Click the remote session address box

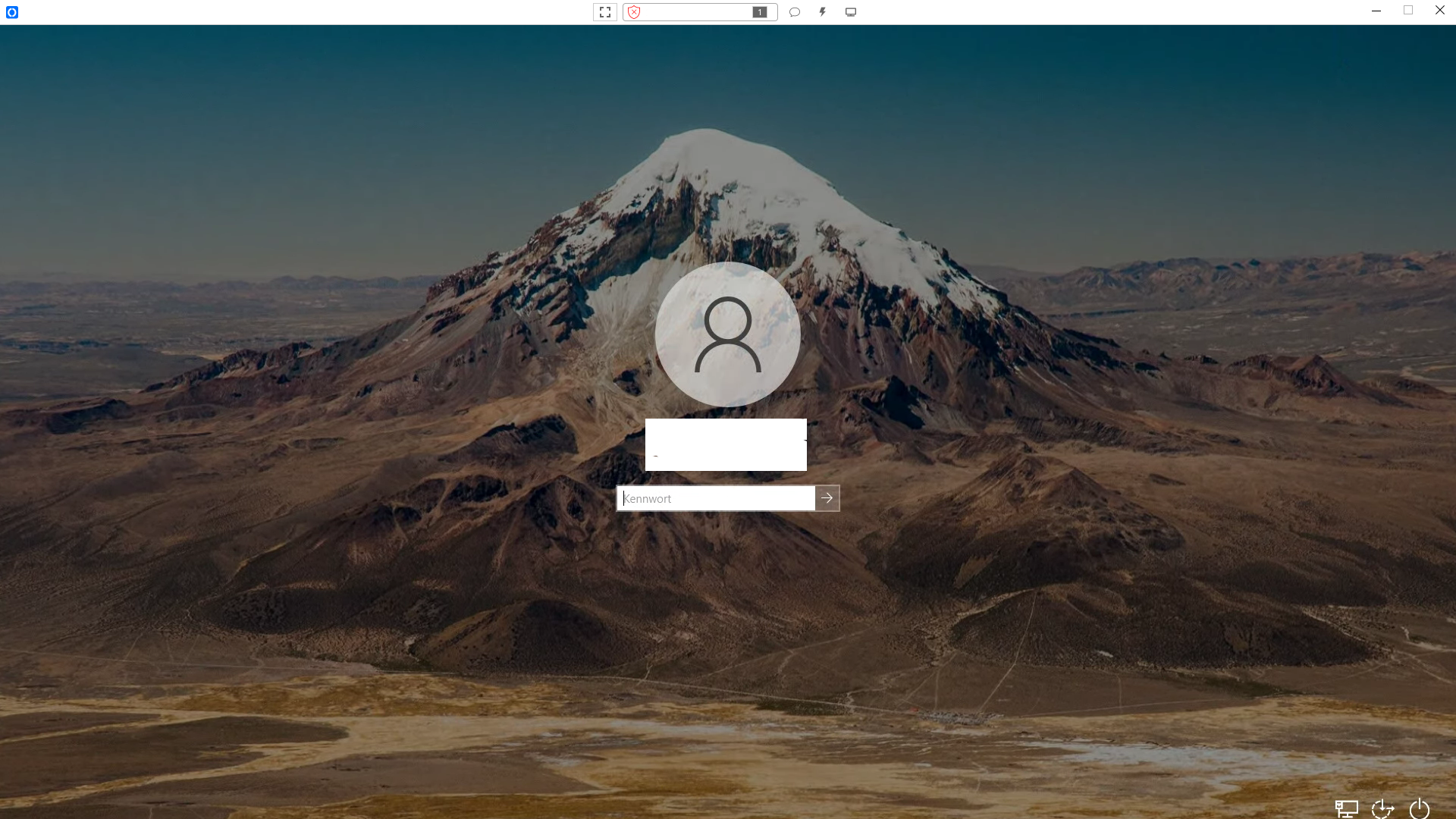[x=698, y=12]
